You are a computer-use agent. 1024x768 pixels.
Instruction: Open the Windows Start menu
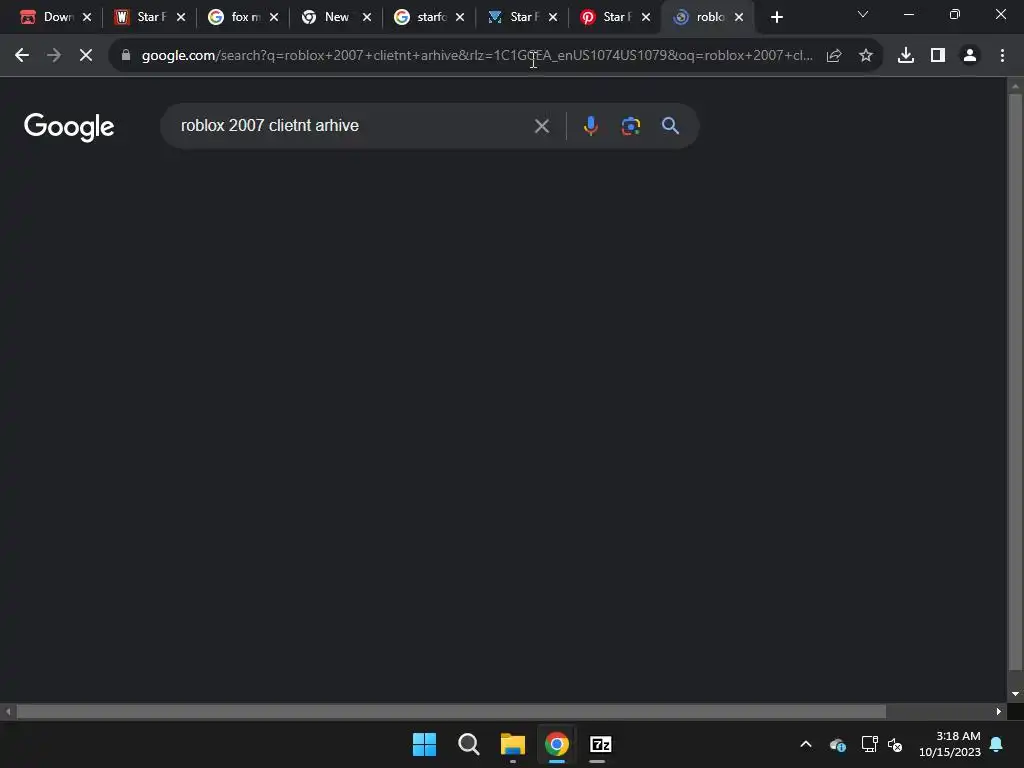pyautogui.click(x=424, y=744)
